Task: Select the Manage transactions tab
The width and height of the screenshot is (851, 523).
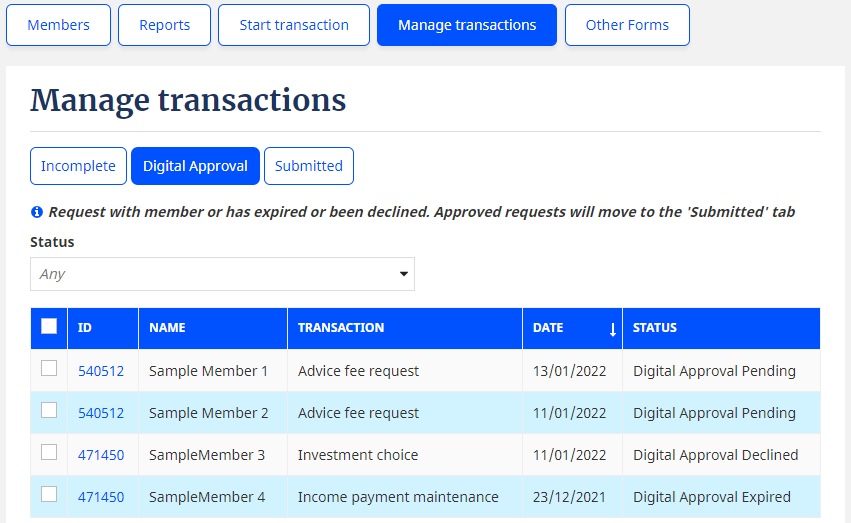Action: click(467, 25)
